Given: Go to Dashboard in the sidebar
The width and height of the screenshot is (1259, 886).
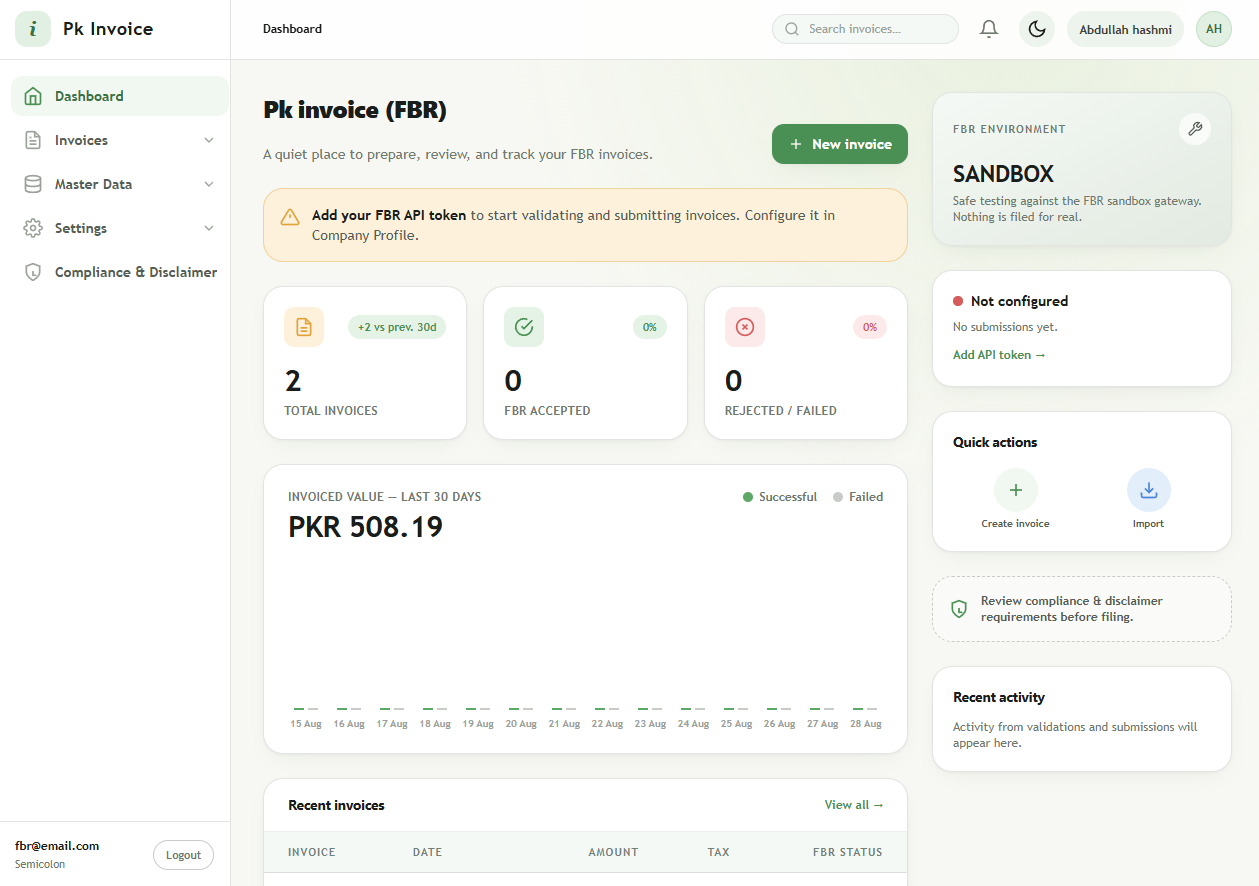Looking at the screenshot, I should (x=120, y=96).
